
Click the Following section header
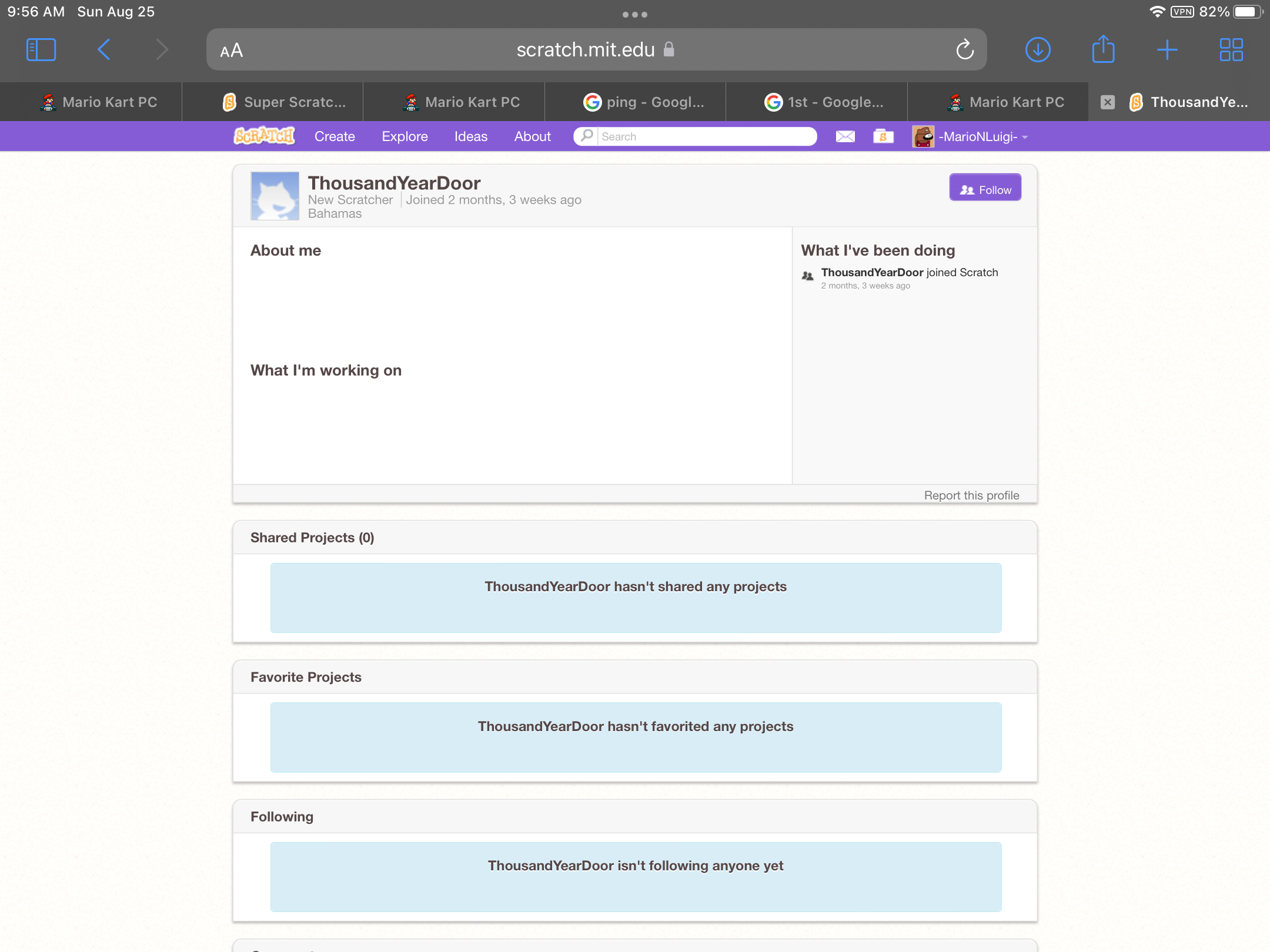(282, 816)
